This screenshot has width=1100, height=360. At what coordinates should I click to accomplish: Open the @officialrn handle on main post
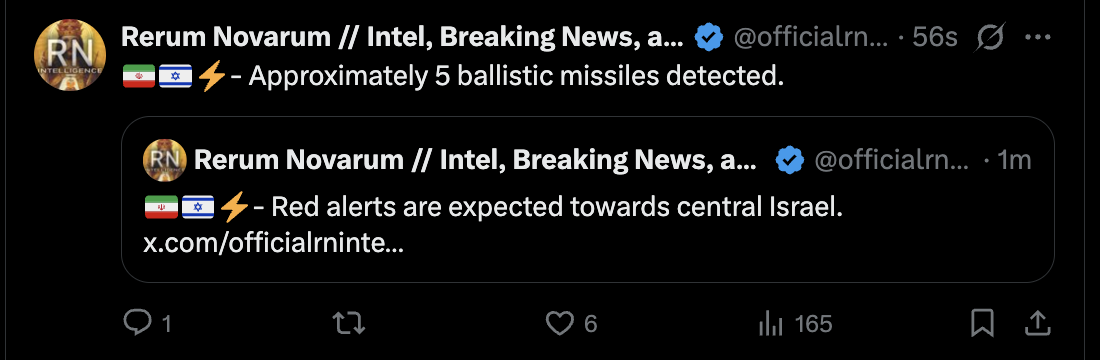812,37
